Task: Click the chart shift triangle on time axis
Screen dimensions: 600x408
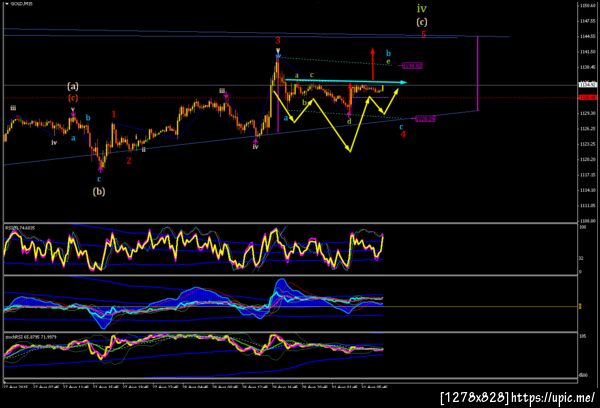Action: [x=5, y=382]
